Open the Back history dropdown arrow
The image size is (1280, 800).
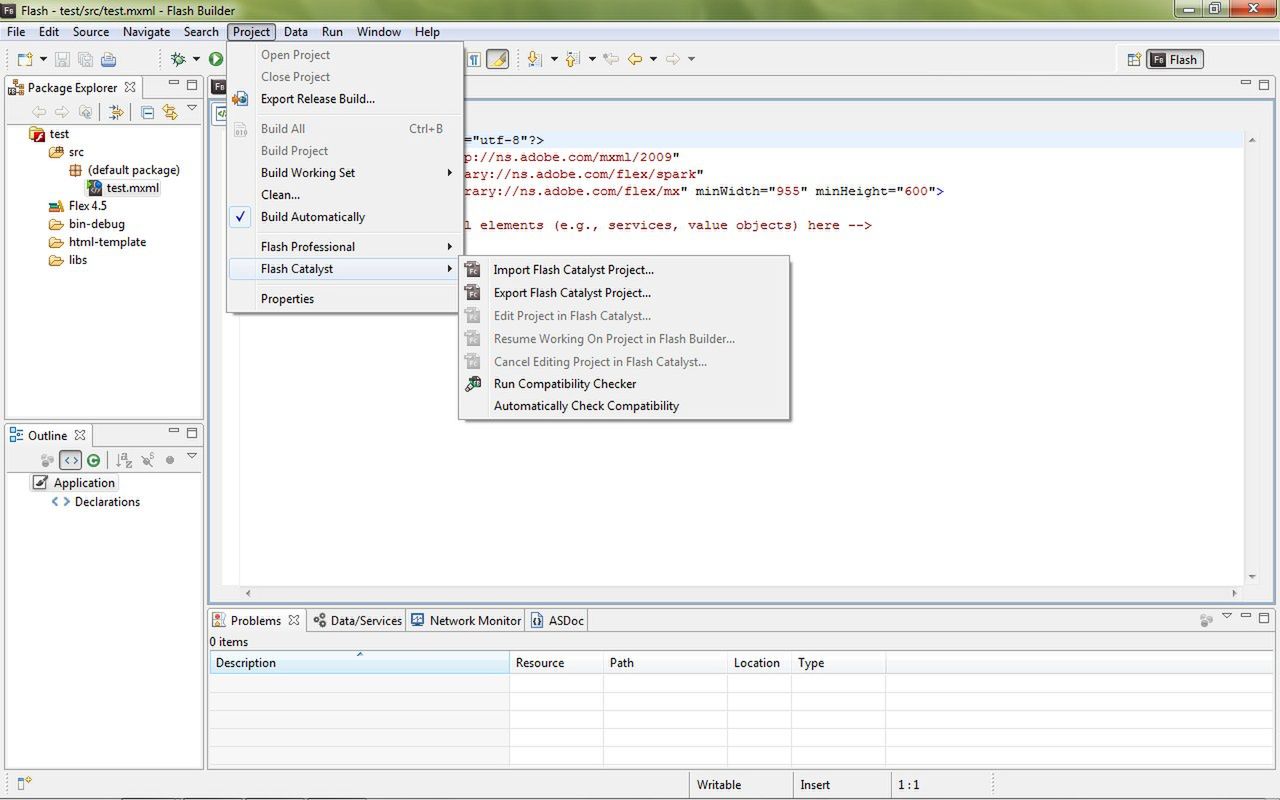tap(653, 59)
